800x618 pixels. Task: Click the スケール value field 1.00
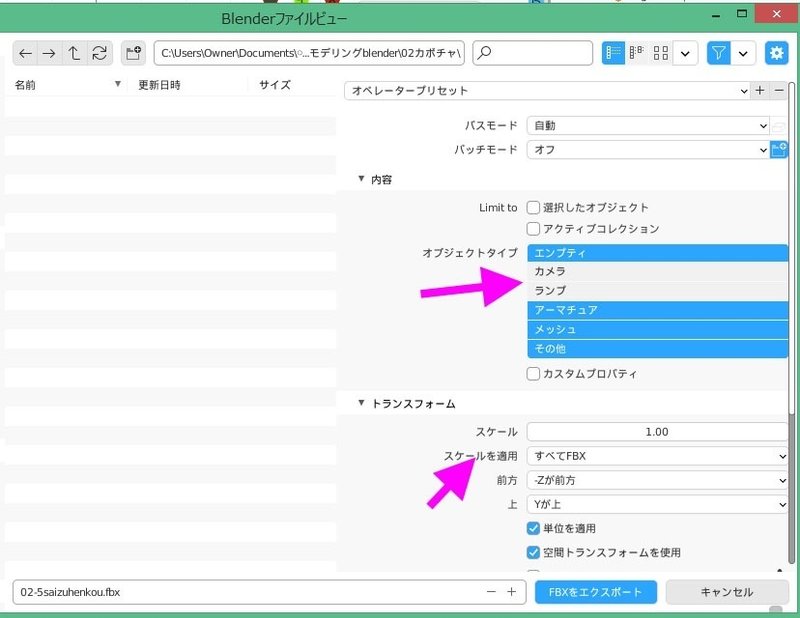pos(657,432)
